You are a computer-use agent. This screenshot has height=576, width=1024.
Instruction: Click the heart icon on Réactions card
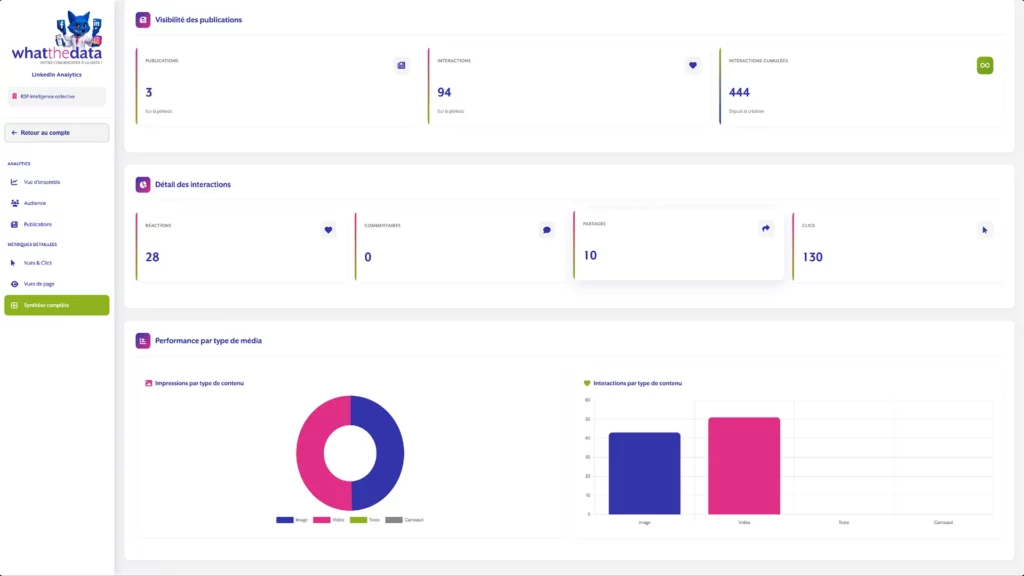pyautogui.click(x=328, y=230)
